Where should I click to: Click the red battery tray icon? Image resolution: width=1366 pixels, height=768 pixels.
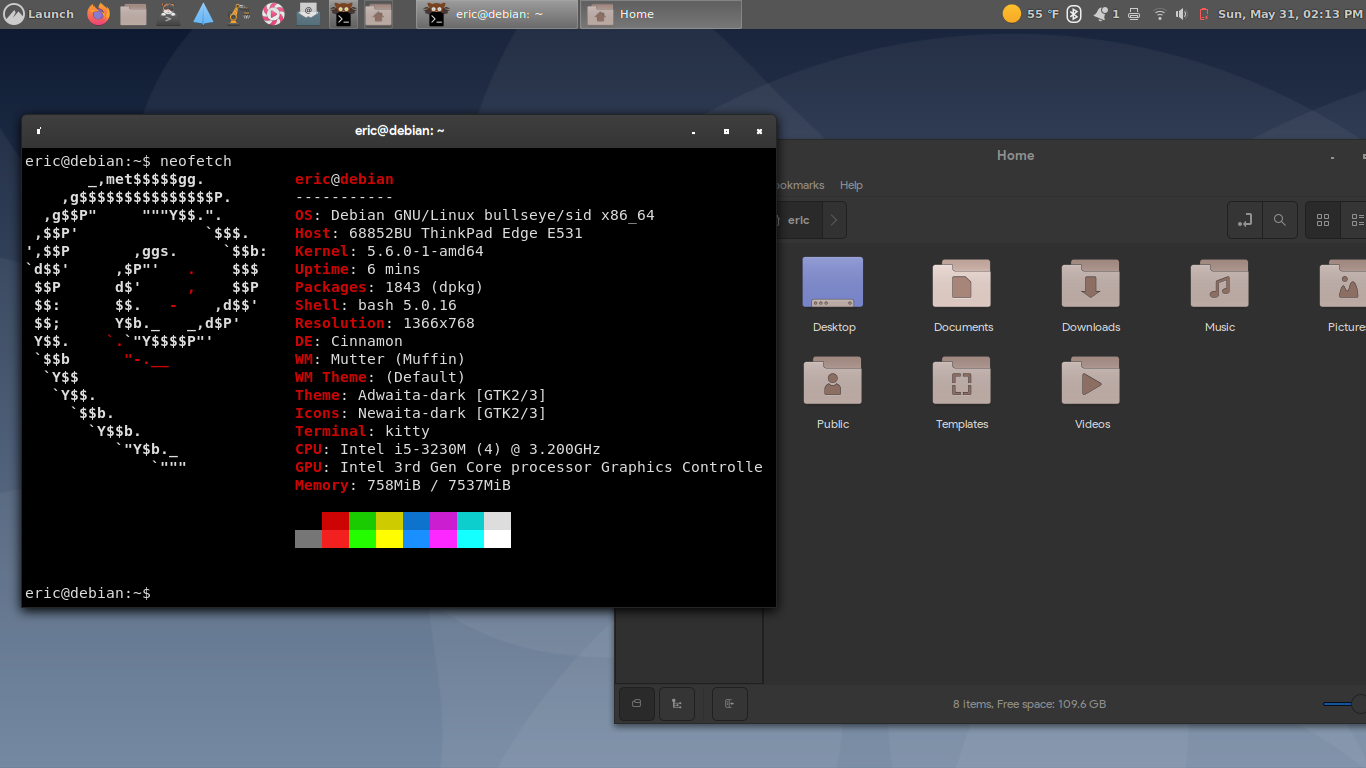coord(1204,14)
